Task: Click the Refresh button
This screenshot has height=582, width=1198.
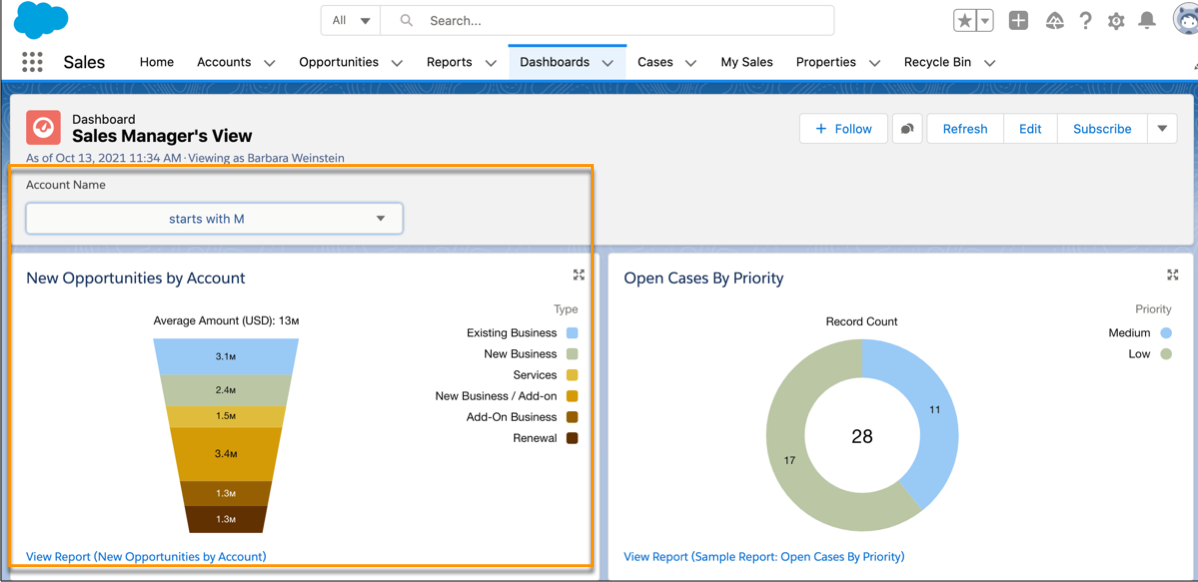Action: click(965, 129)
